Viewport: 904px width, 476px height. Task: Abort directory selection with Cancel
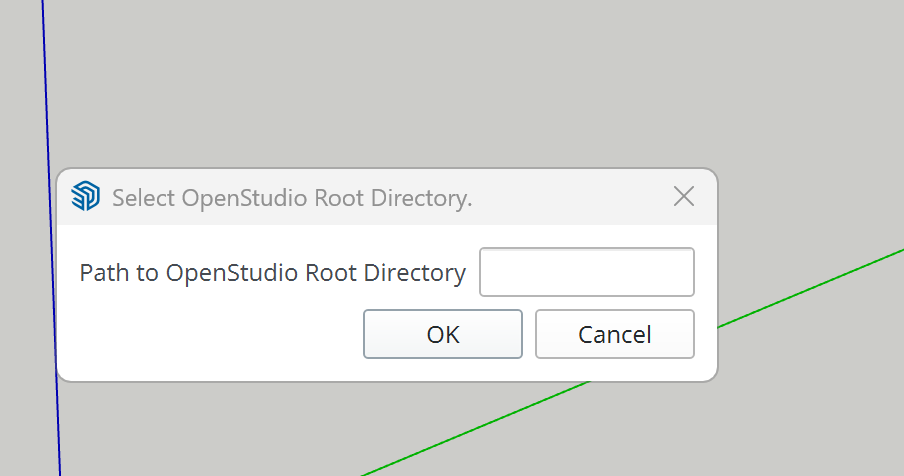pos(615,334)
